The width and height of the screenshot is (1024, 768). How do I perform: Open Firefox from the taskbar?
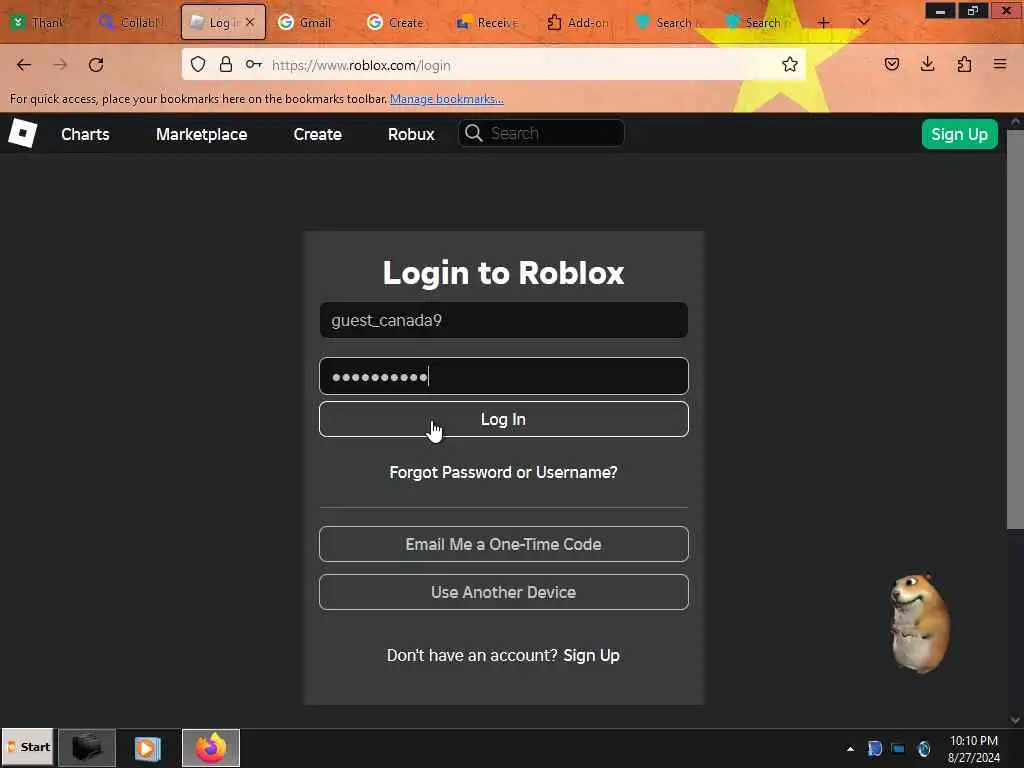click(x=210, y=748)
